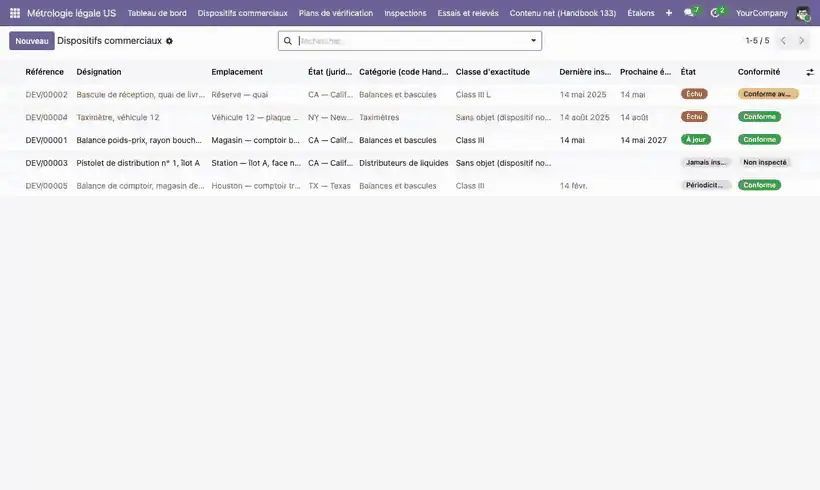Open the user avatar menu
Image resolution: width=820 pixels, height=490 pixels.
click(x=803, y=13)
